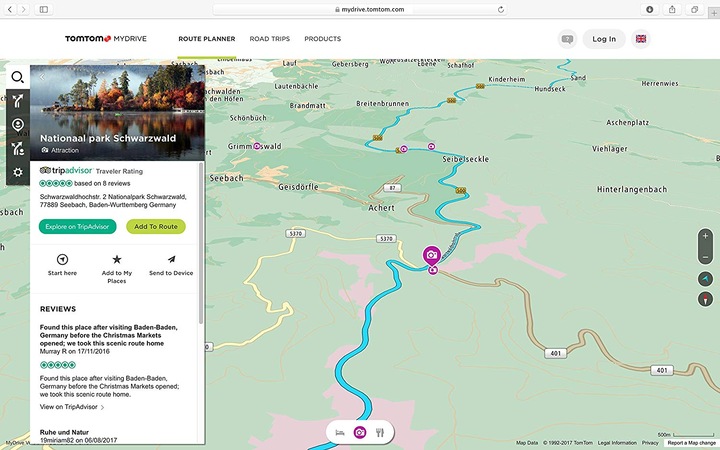Open the Safari share menu
The height and width of the screenshot is (450, 720).
672,9
